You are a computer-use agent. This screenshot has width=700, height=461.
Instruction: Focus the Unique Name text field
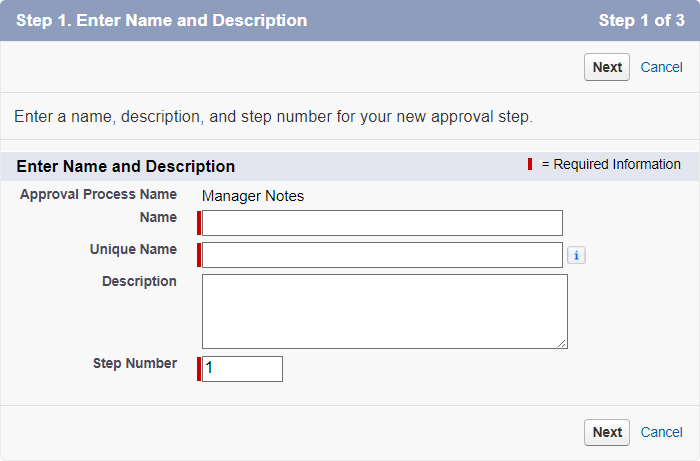pos(382,255)
